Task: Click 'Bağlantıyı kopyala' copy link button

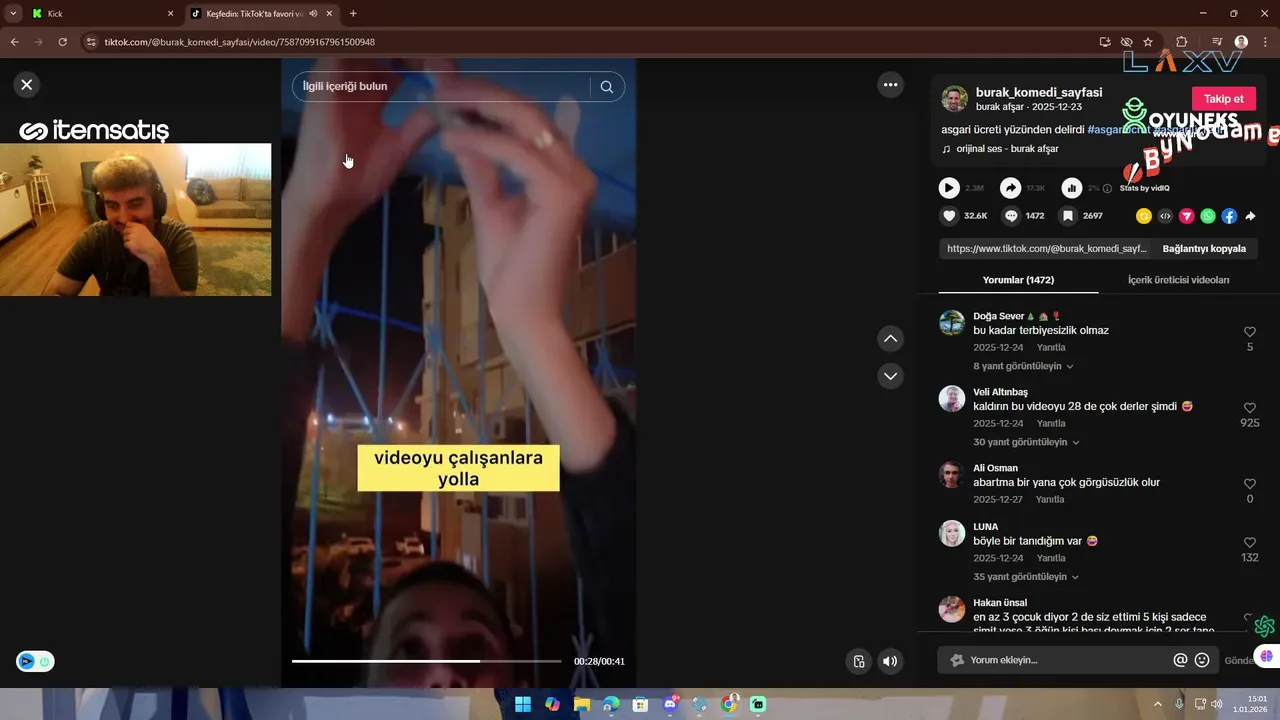Action: 1204,249
